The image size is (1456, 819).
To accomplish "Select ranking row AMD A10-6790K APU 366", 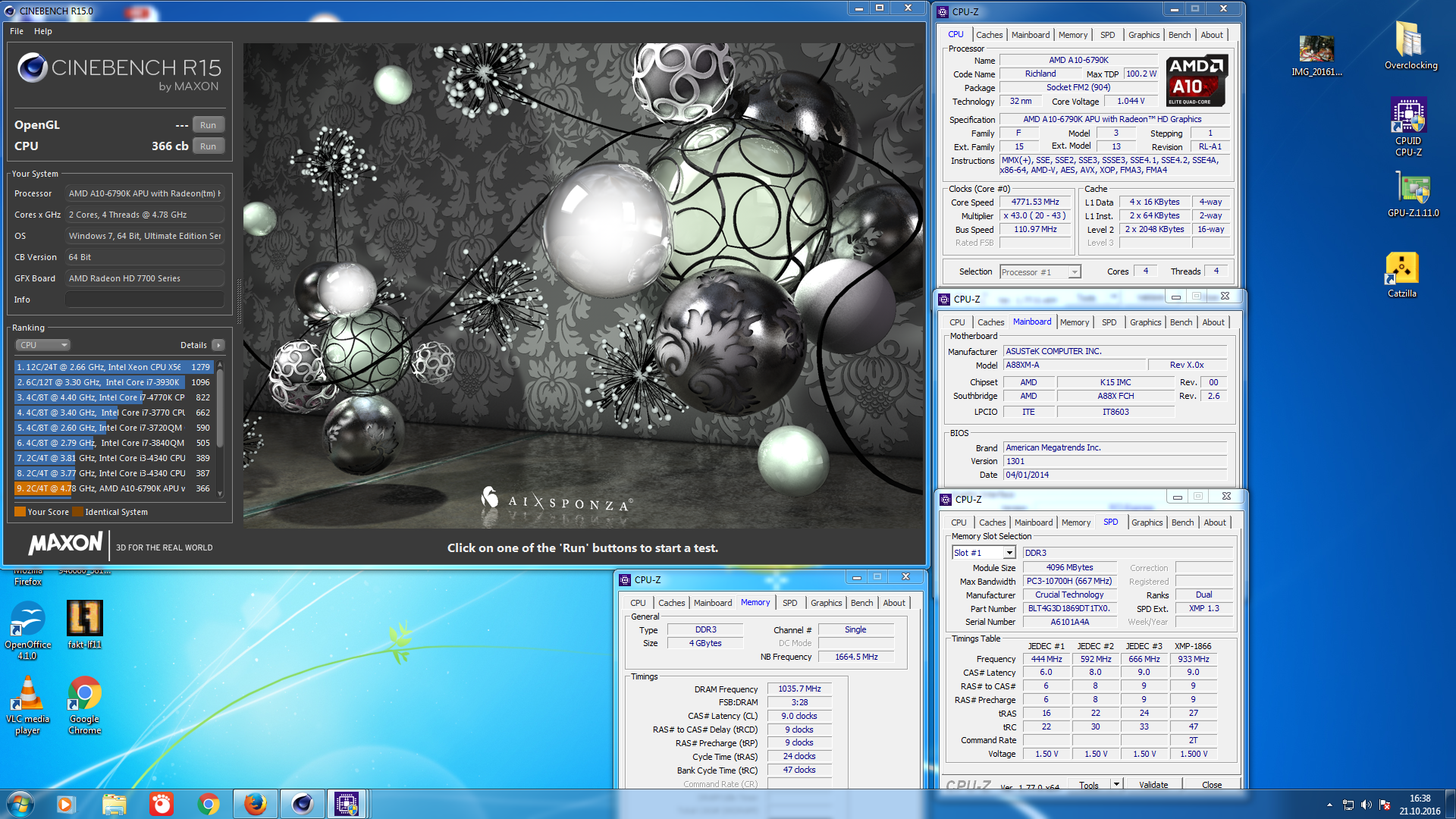I will coord(114,488).
